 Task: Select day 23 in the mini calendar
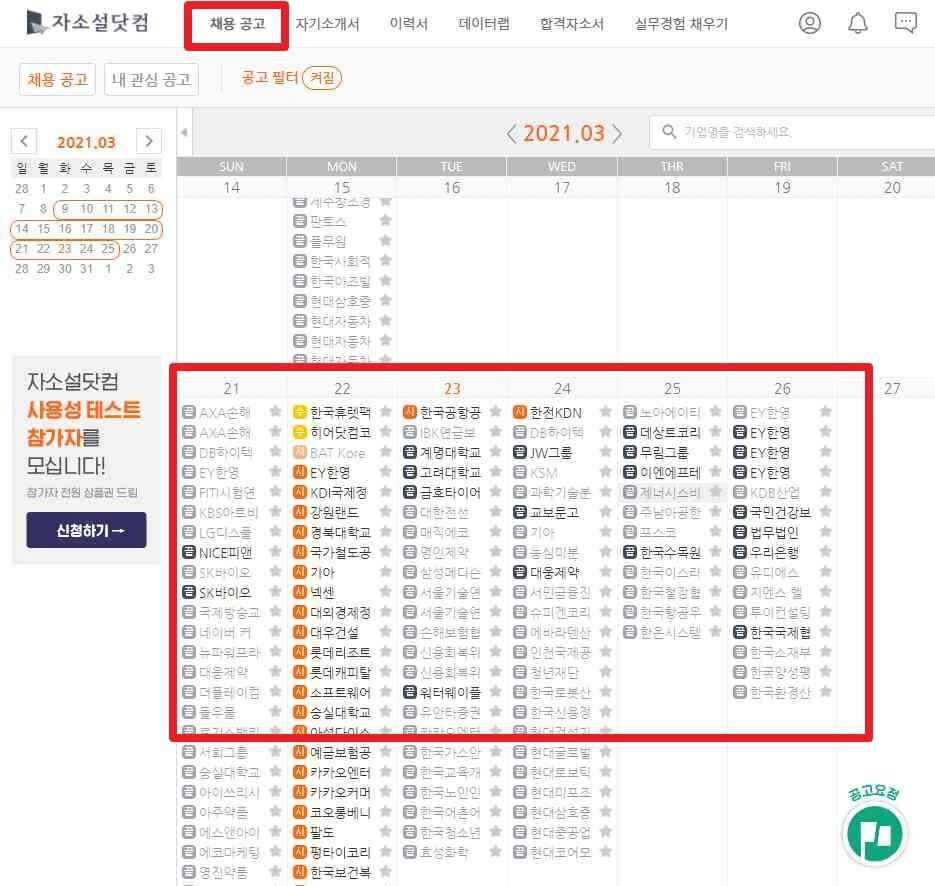pyautogui.click(x=65, y=249)
